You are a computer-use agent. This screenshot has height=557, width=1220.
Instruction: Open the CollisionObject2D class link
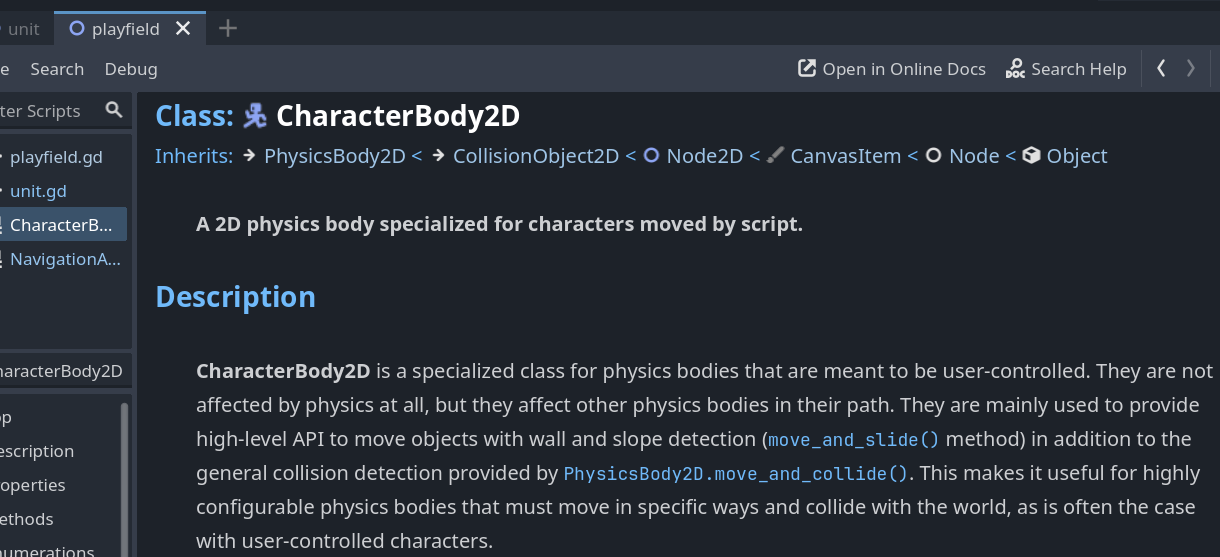coord(536,156)
